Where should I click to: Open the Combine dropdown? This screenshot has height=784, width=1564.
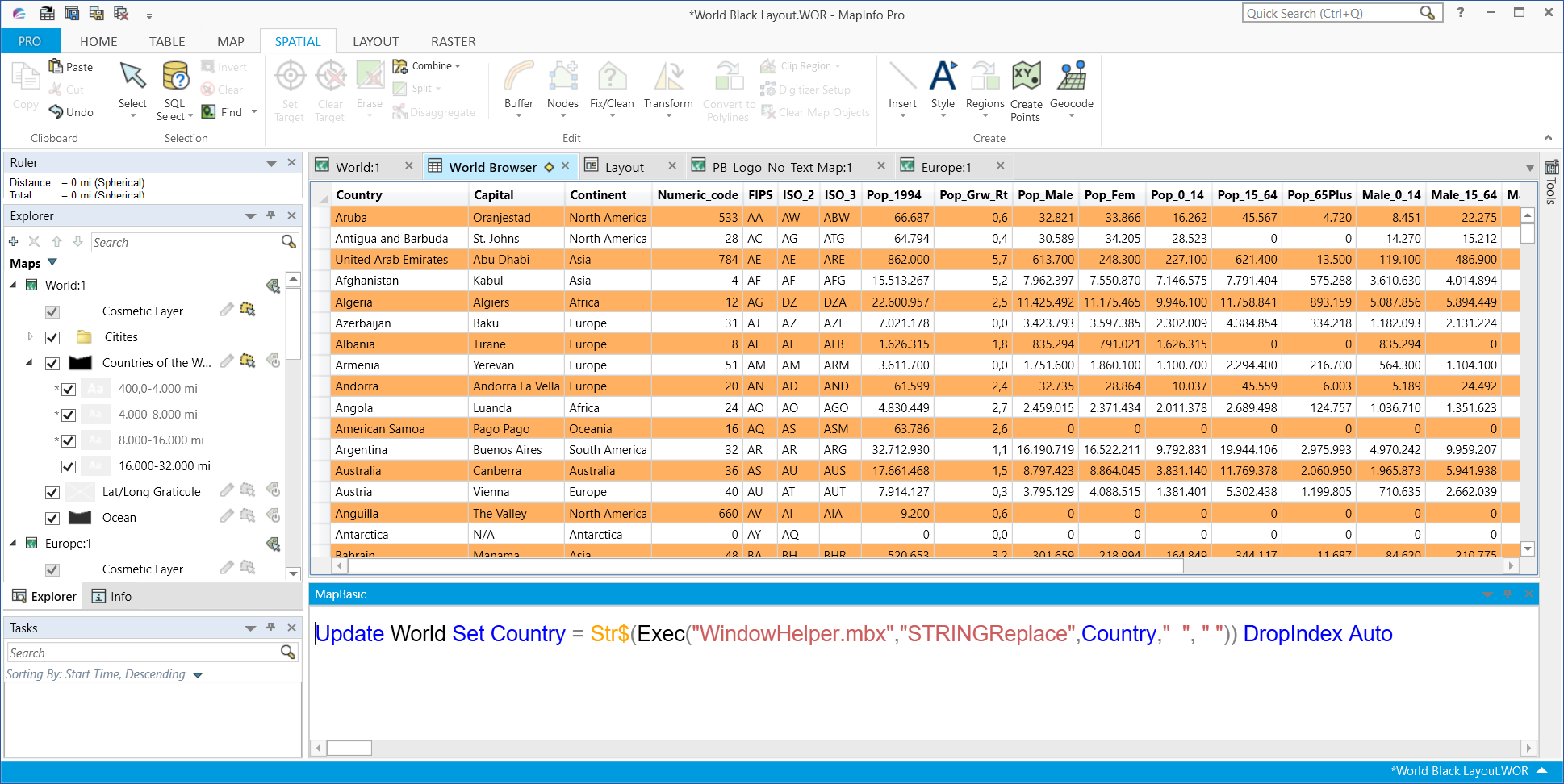pos(458,65)
